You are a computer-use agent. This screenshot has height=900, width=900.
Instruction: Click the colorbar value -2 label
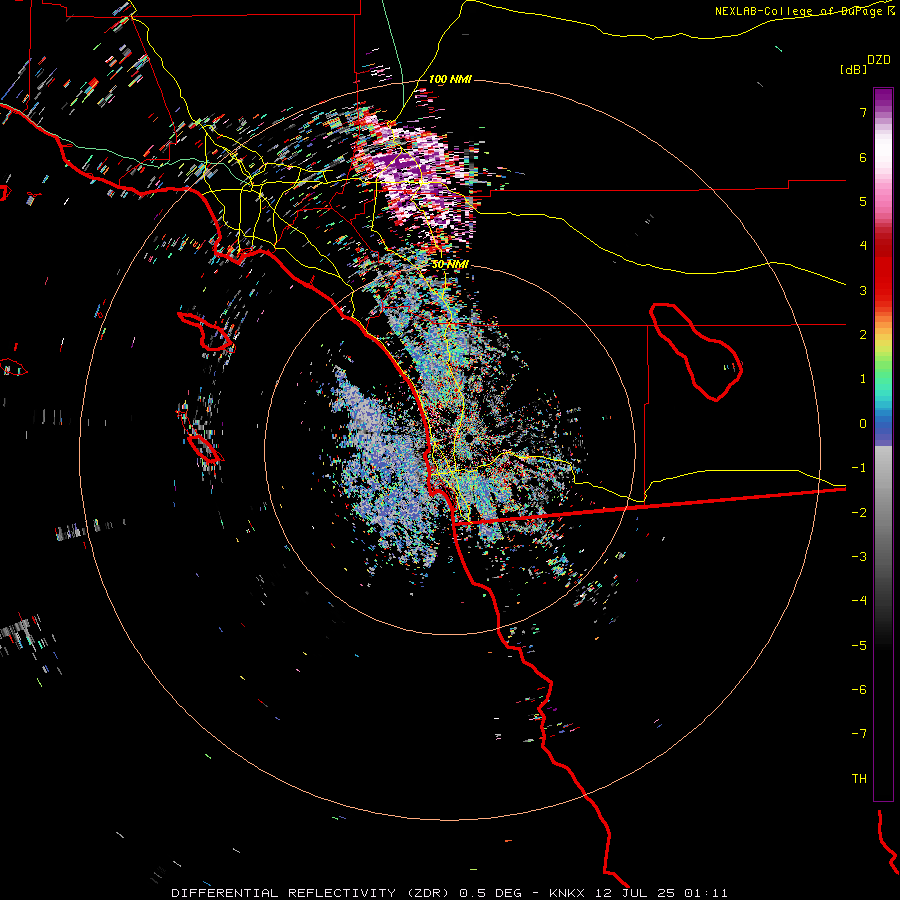[859, 512]
